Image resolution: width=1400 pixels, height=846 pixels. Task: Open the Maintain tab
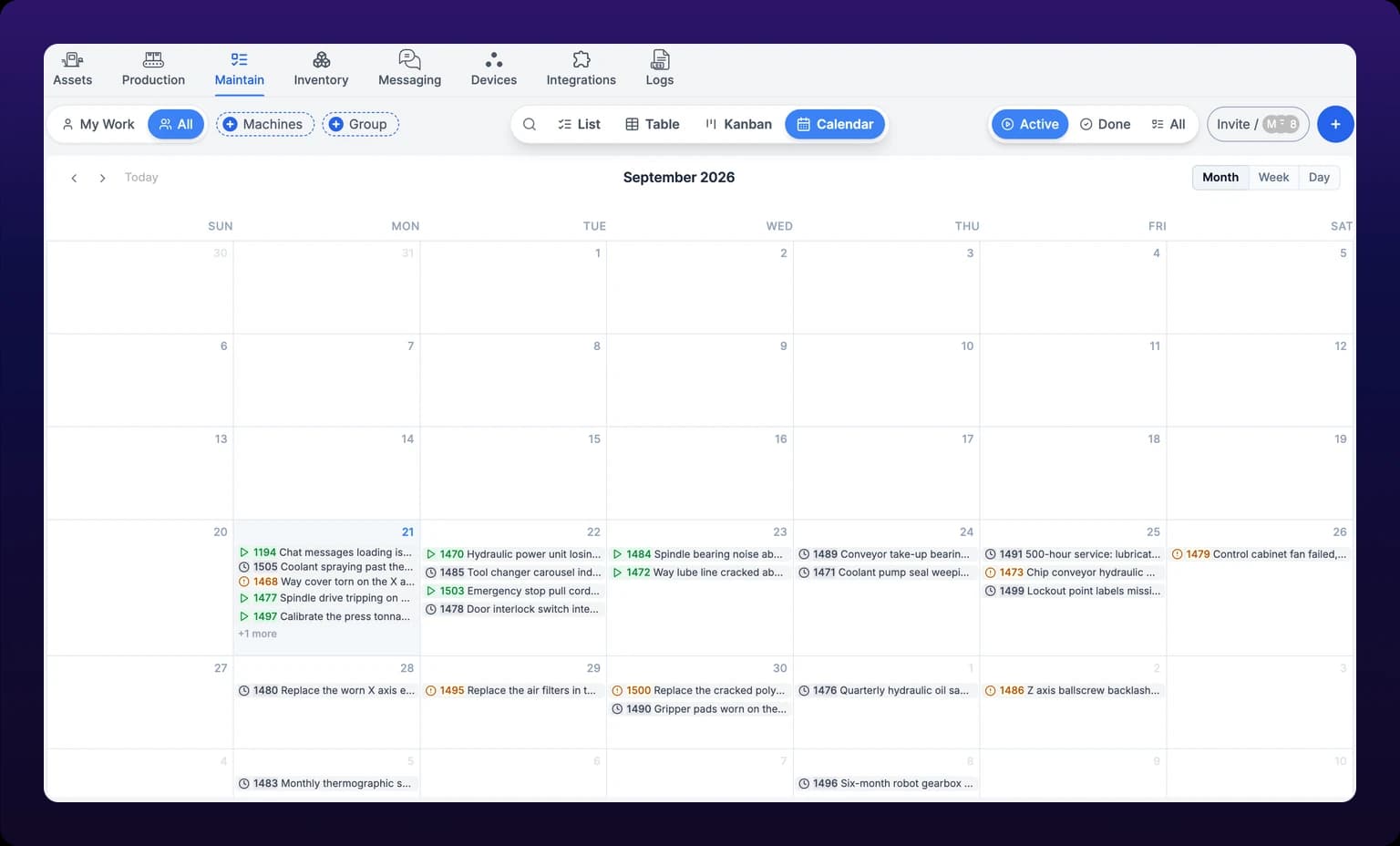[240, 68]
